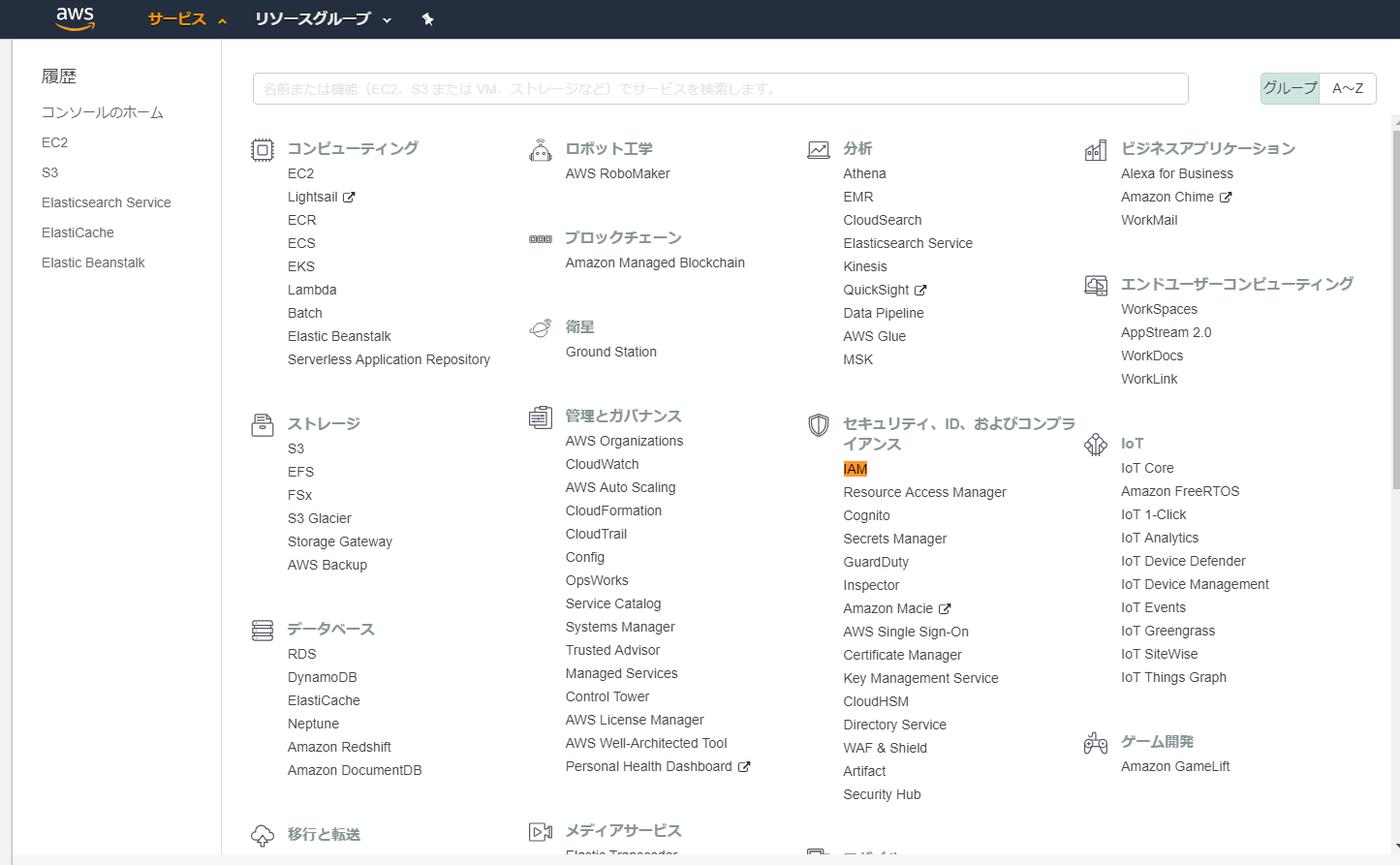The height and width of the screenshot is (865, 1400).
Task: Open Secrets Manager service
Action: [x=895, y=539]
